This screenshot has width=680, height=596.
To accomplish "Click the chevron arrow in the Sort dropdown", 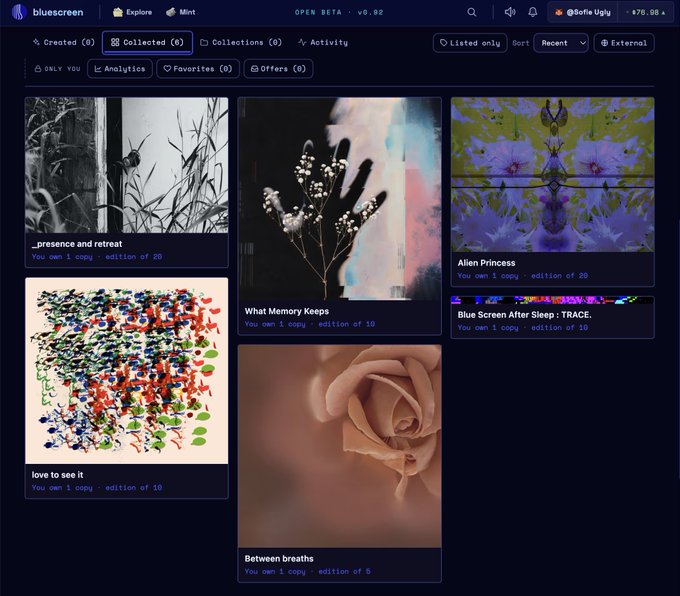I will 583,43.
